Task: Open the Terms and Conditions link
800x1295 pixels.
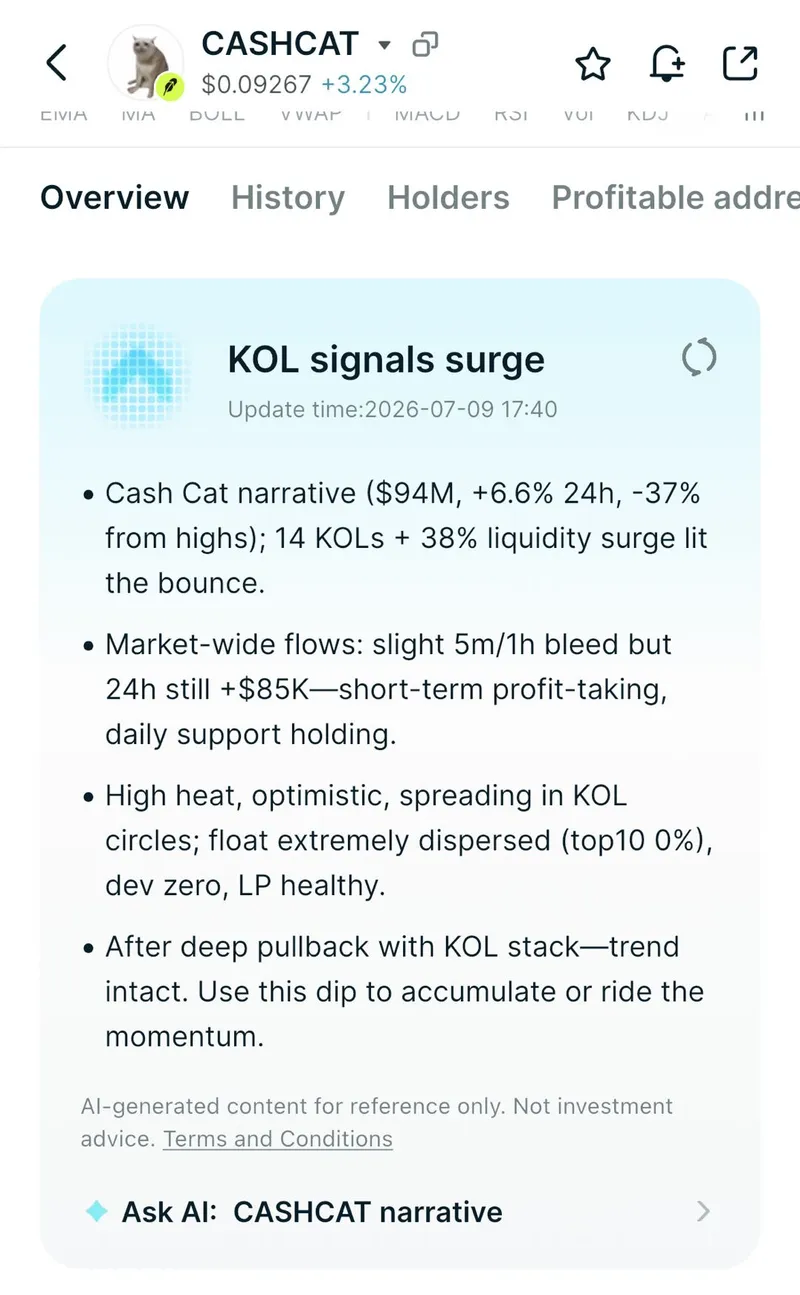Action: [x=278, y=1139]
